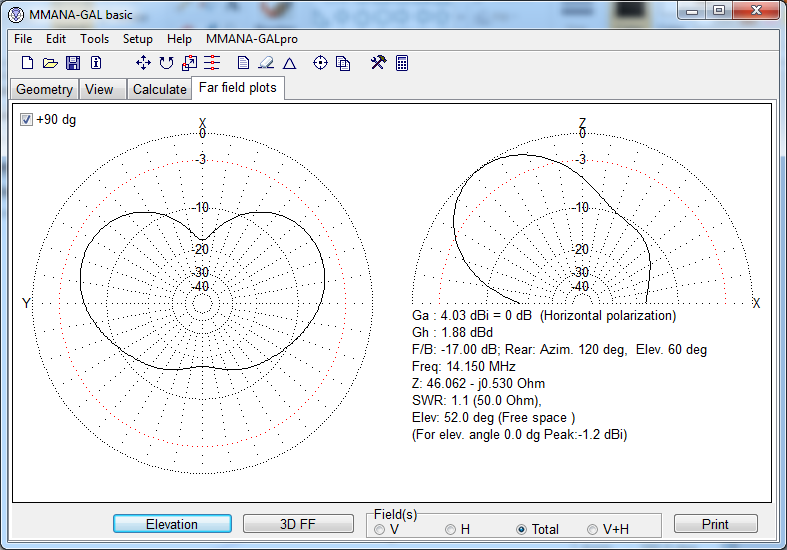Click the Freq: 14.150 MHz text
Image resolution: width=787 pixels, height=550 pixels.
point(463,367)
